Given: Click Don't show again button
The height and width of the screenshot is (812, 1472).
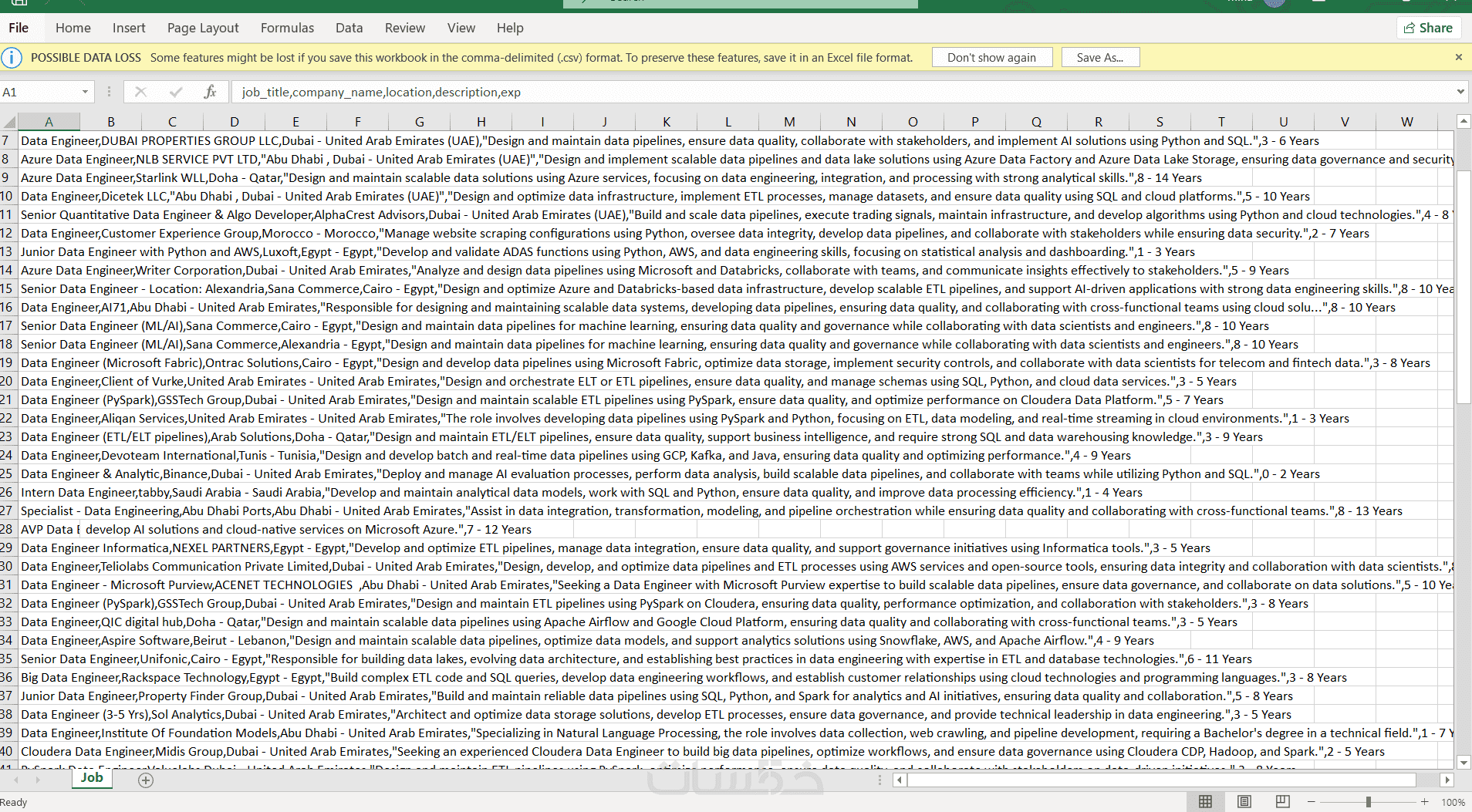Looking at the screenshot, I should tap(991, 58).
